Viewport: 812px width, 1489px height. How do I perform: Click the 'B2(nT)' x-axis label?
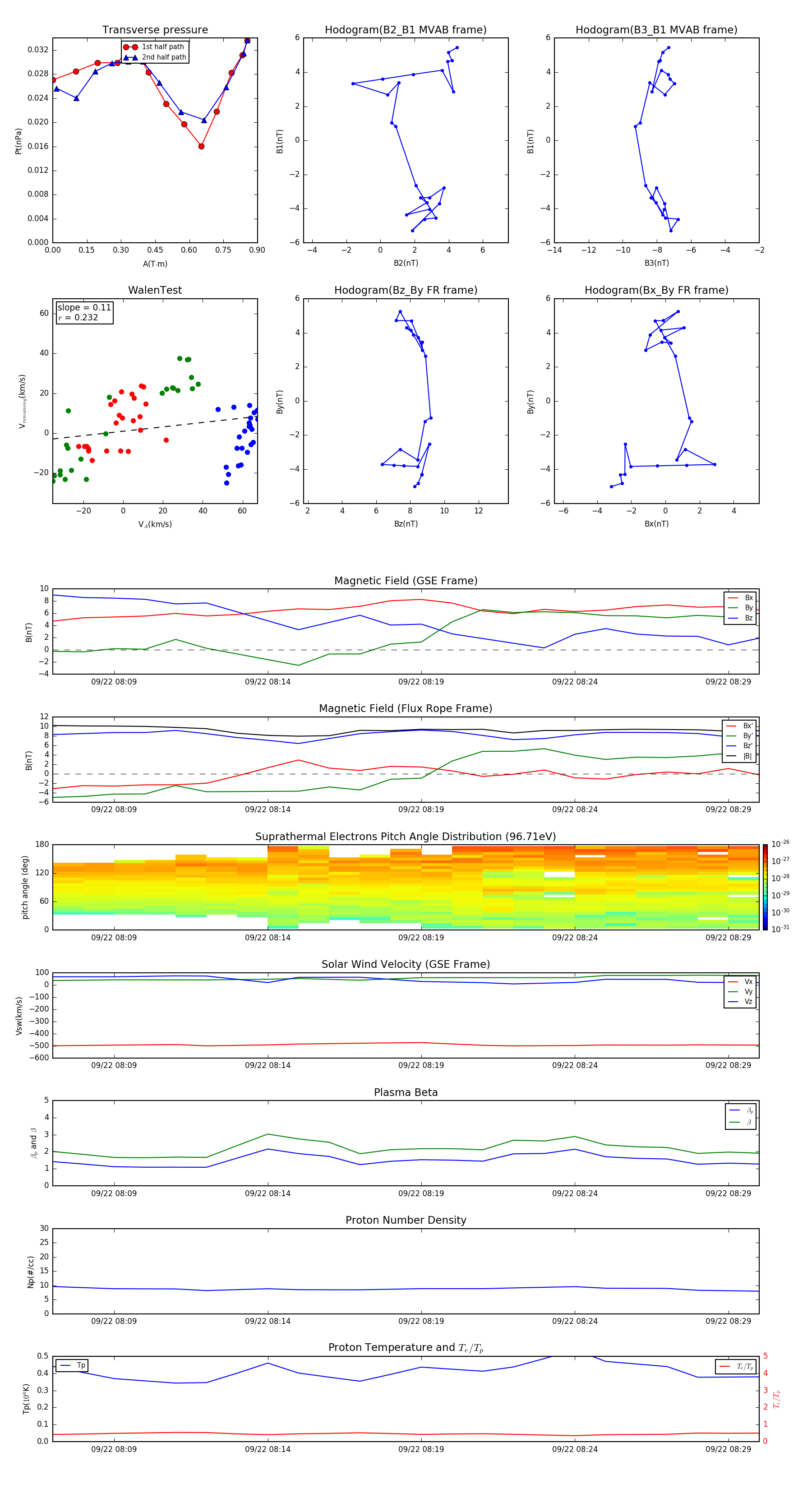pos(406,264)
